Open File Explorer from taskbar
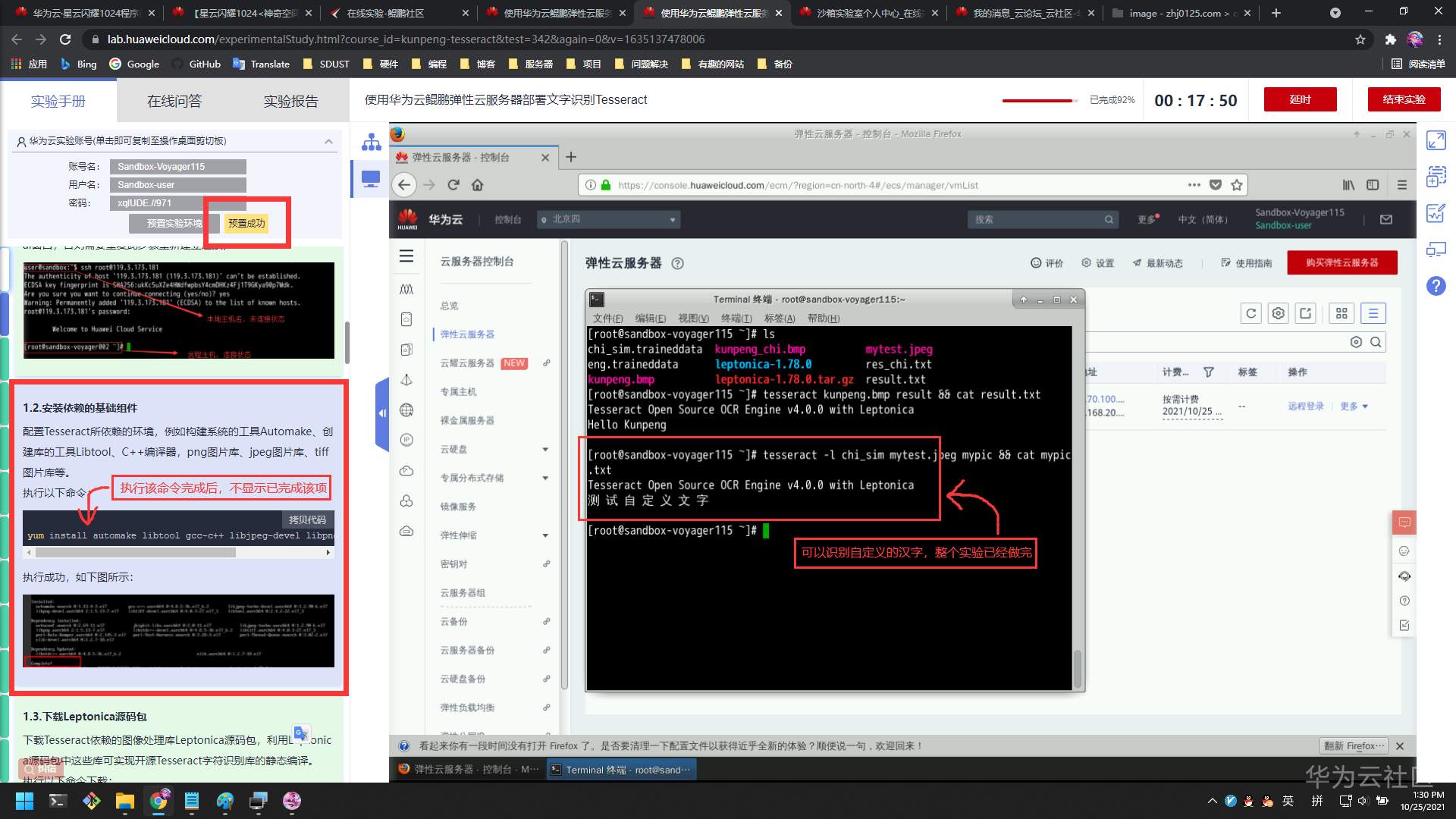Image resolution: width=1456 pixels, height=819 pixels. (x=124, y=801)
